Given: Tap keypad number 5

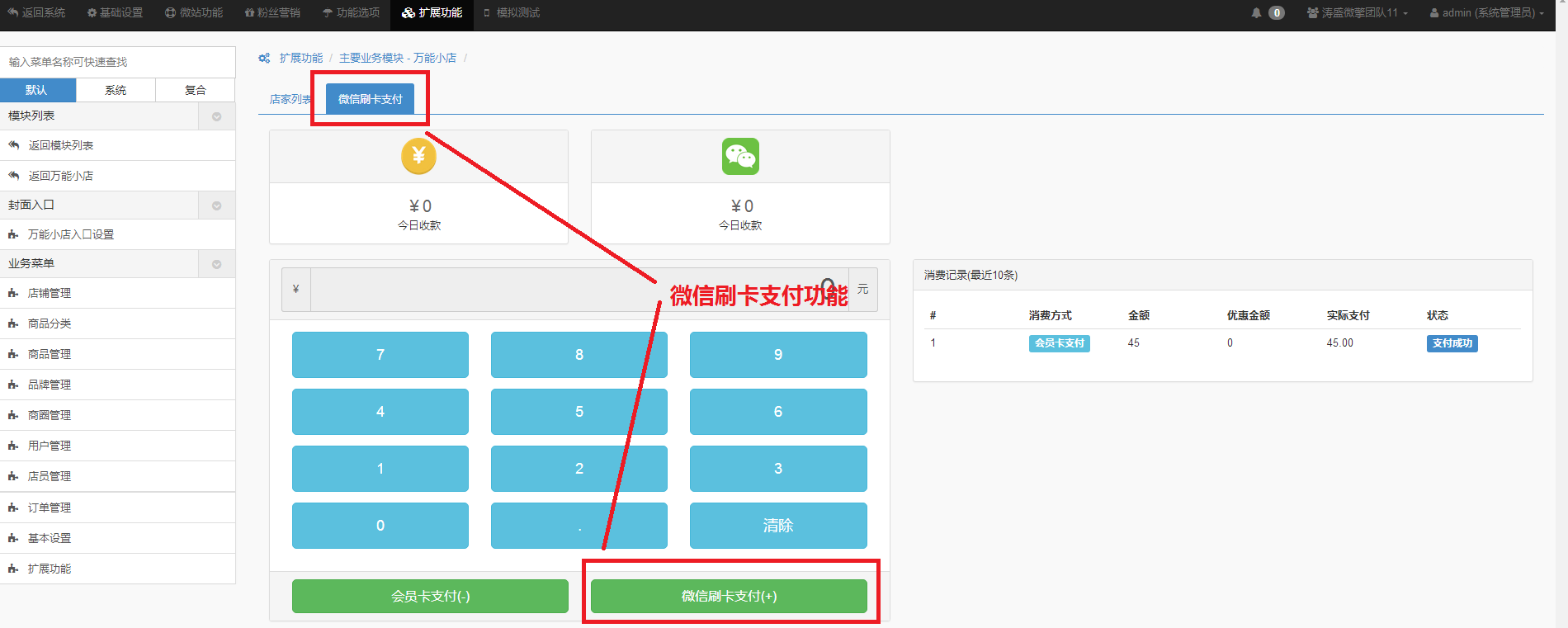Looking at the screenshot, I should click(x=579, y=412).
